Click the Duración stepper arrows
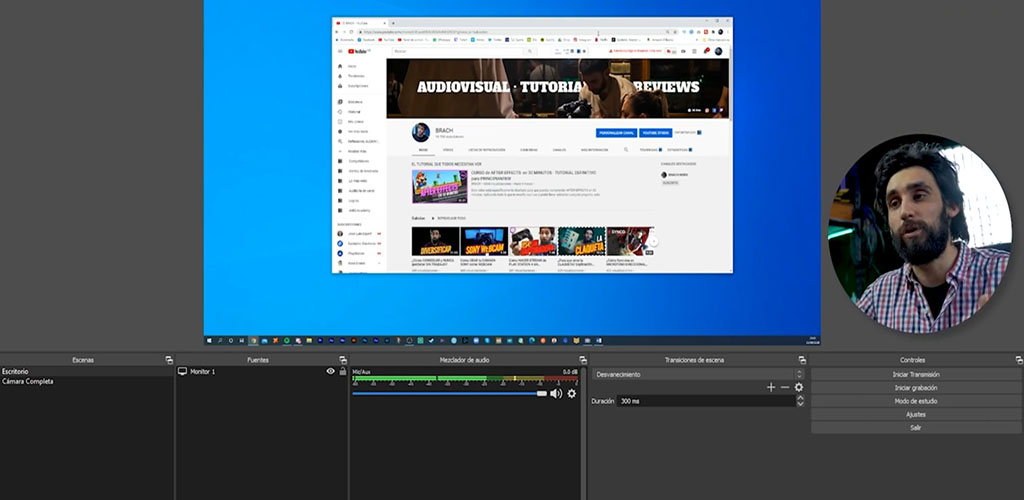 [x=800, y=400]
